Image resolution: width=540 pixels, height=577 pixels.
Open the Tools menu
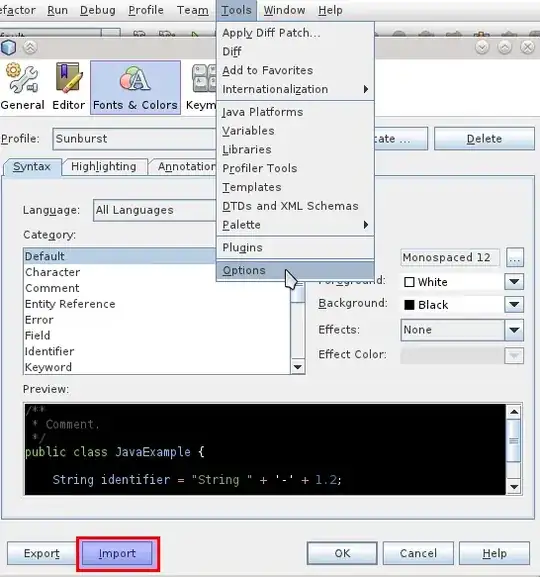236,10
